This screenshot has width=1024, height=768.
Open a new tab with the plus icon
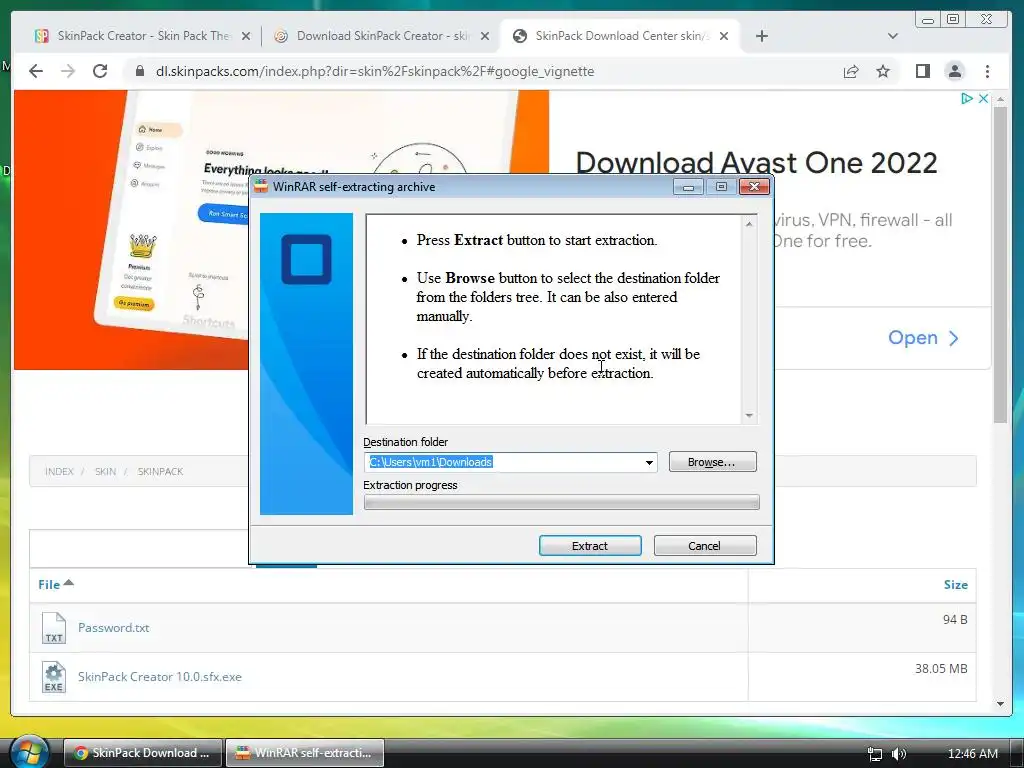point(761,36)
